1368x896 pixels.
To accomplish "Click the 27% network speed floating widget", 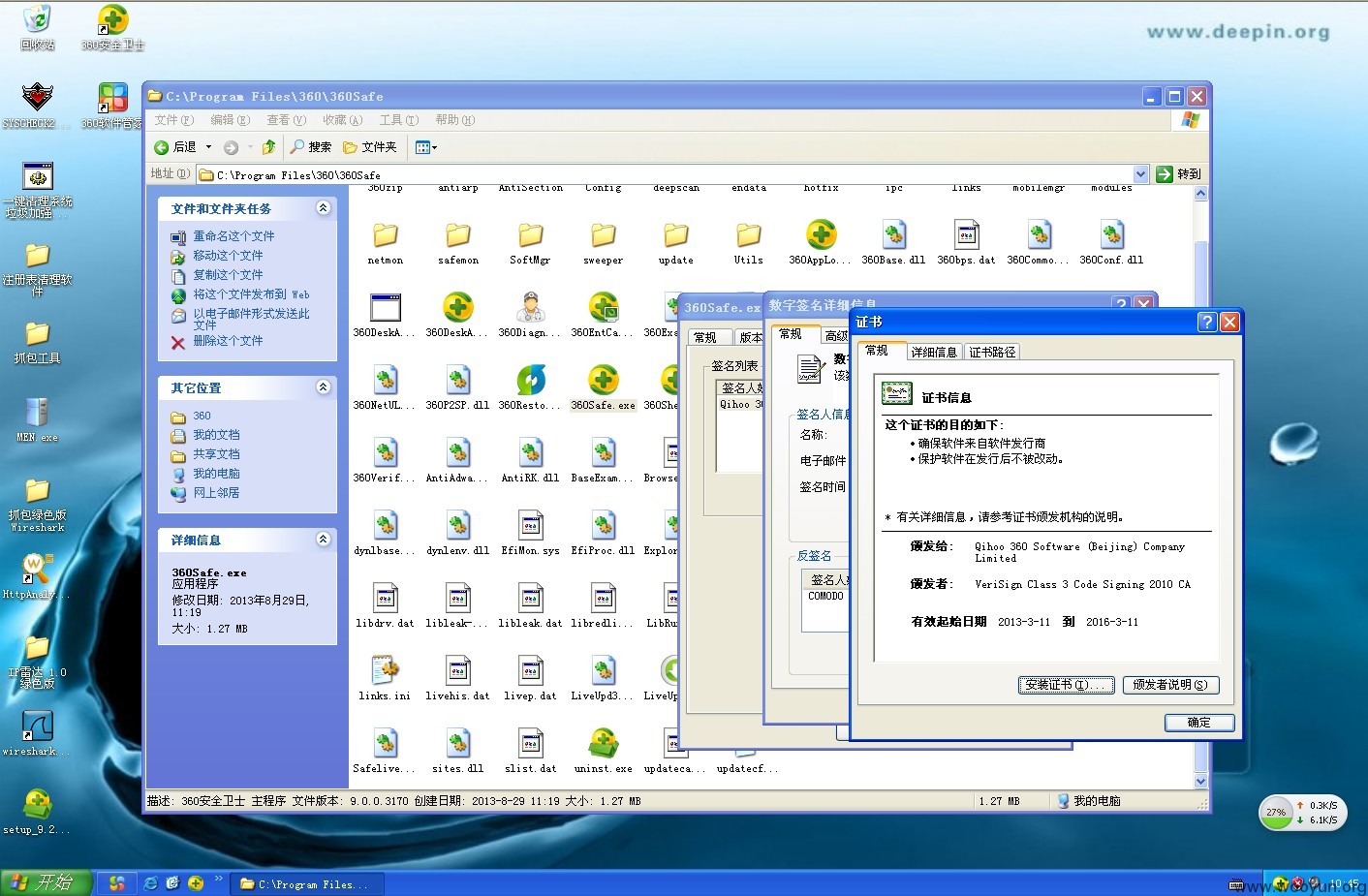I will [1302, 813].
